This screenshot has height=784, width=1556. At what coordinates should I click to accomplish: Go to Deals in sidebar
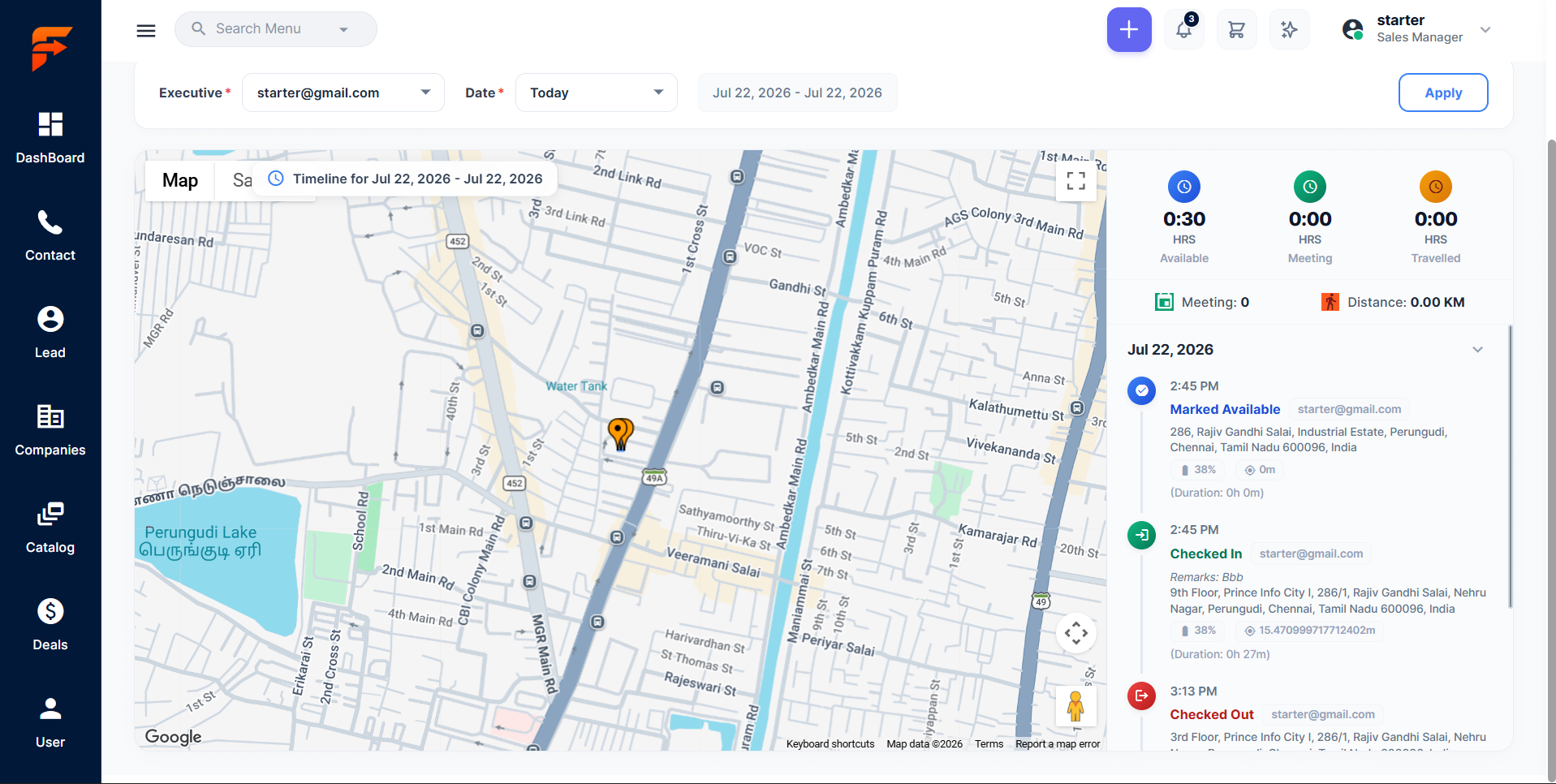click(x=50, y=626)
